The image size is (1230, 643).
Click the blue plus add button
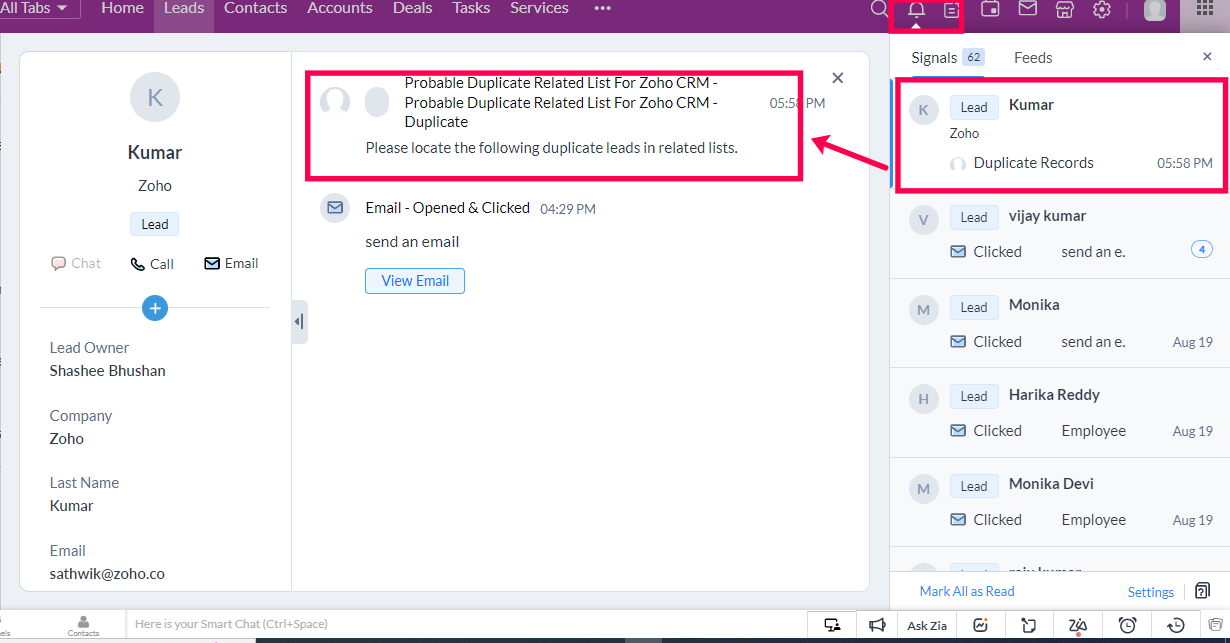[154, 308]
